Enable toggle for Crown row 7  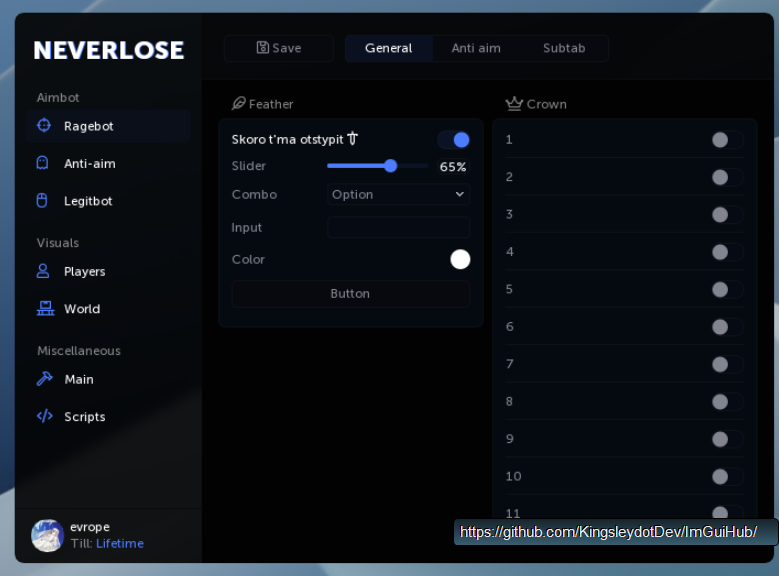(x=727, y=364)
